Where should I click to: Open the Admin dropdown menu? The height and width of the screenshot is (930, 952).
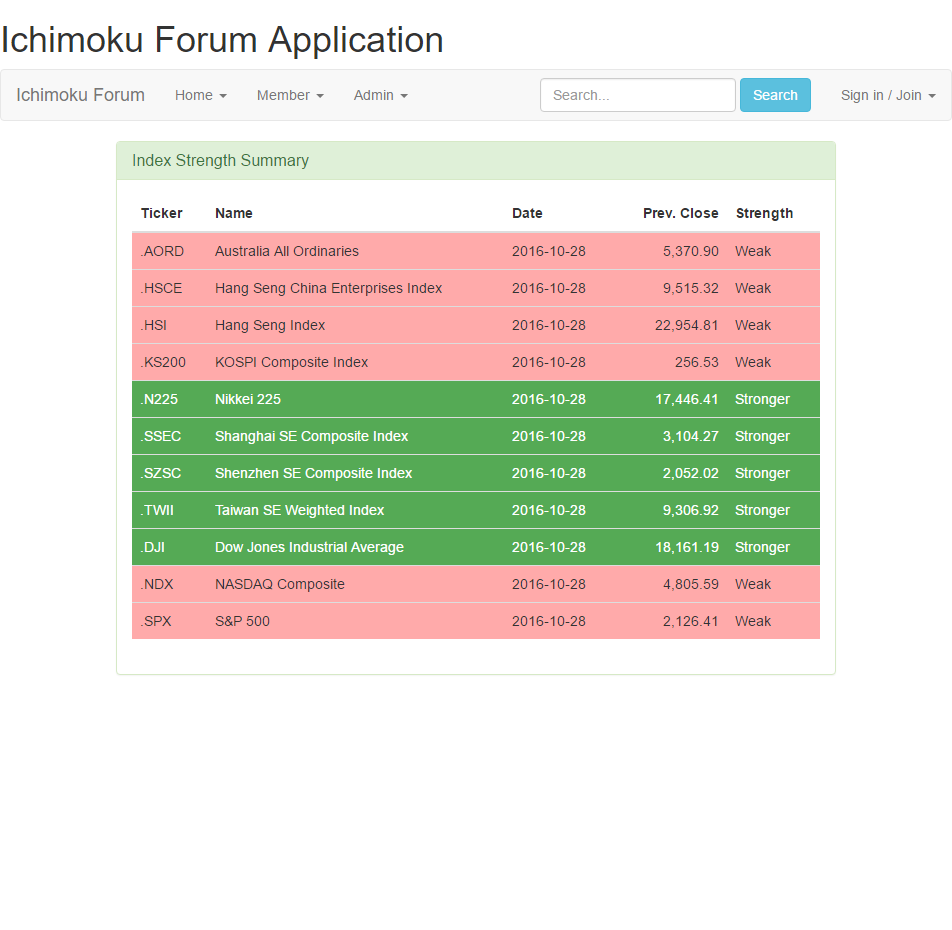380,95
